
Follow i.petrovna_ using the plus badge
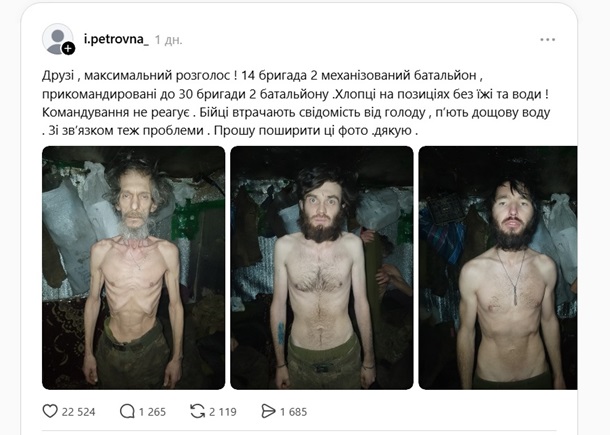pyautogui.click(x=68, y=48)
